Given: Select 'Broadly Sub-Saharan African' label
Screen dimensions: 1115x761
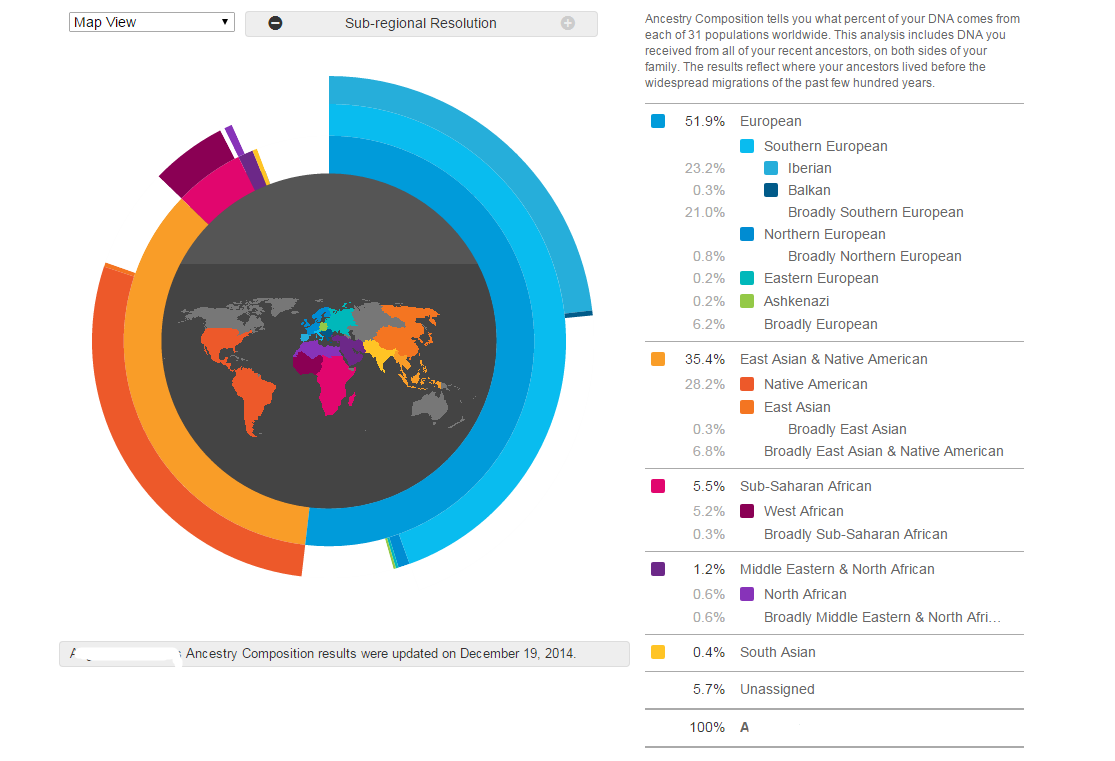Looking at the screenshot, I should point(855,534).
